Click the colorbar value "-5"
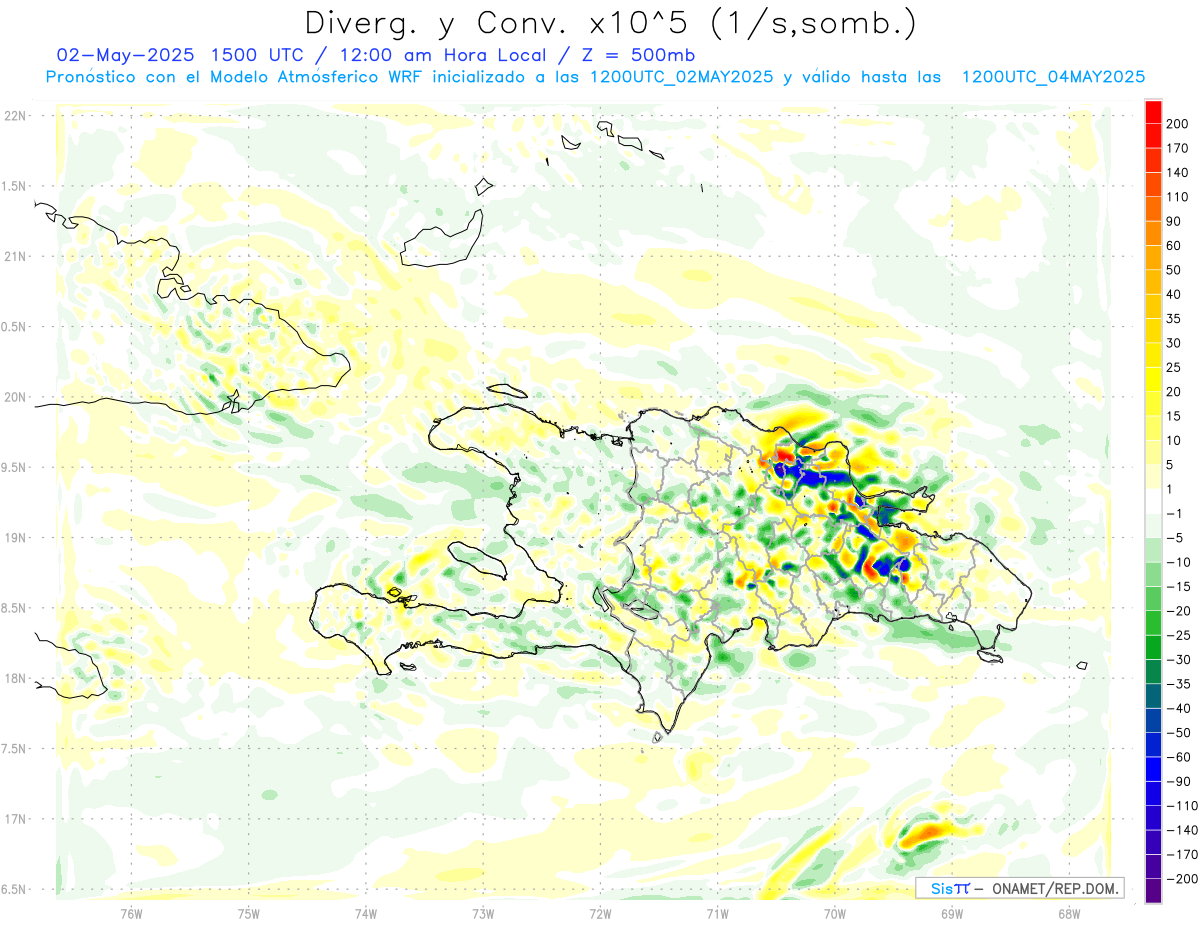 tap(1175, 538)
